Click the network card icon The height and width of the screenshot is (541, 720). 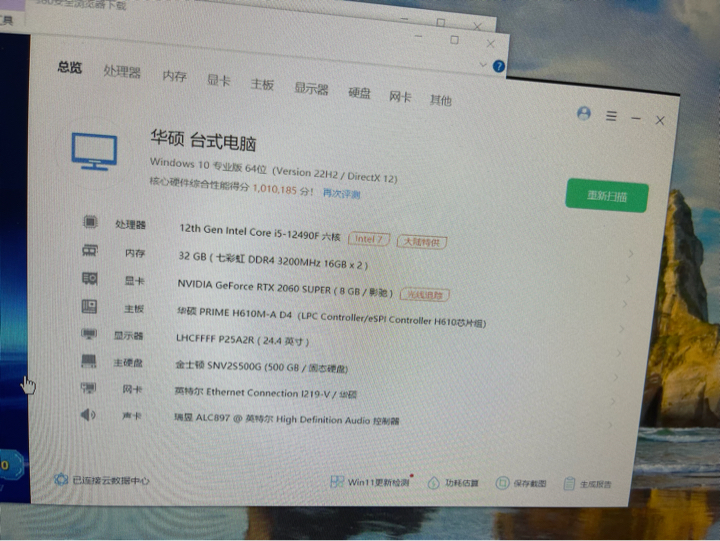click(x=89, y=388)
